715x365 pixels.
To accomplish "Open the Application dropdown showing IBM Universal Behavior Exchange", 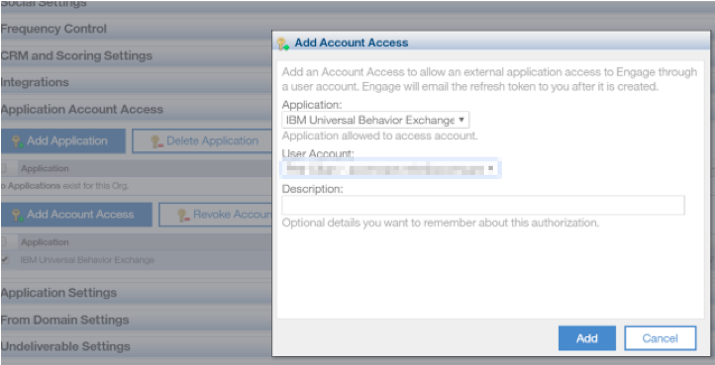I will click(x=375, y=120).
